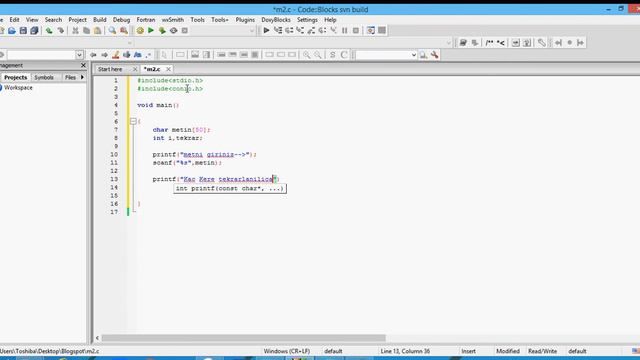Click the 'C' toolbar icon

[344, 55]
